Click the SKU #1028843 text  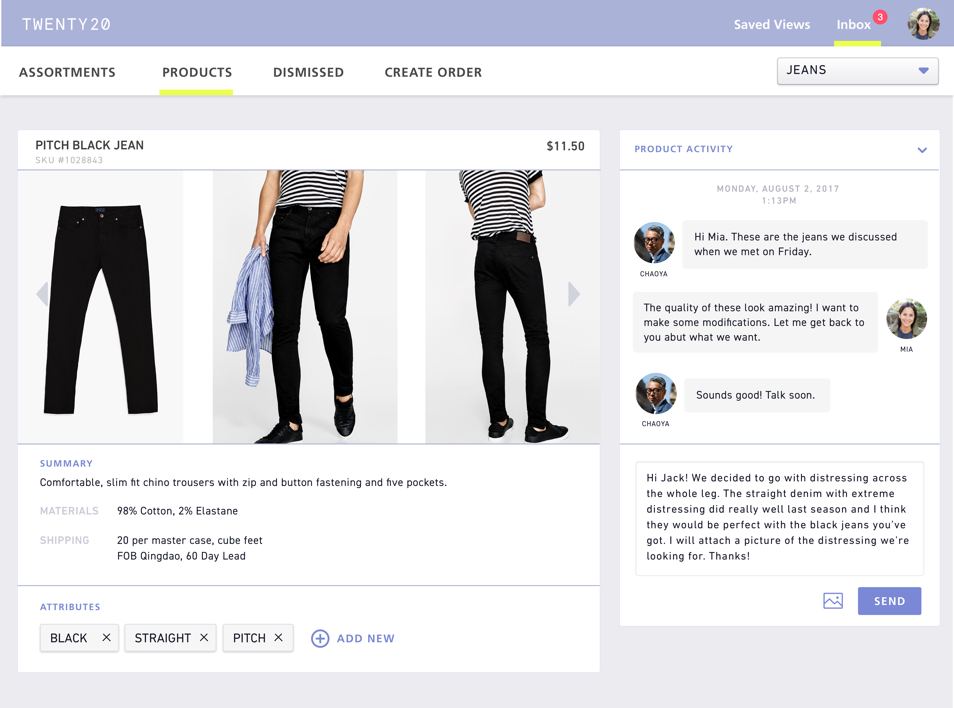point(69,160)
